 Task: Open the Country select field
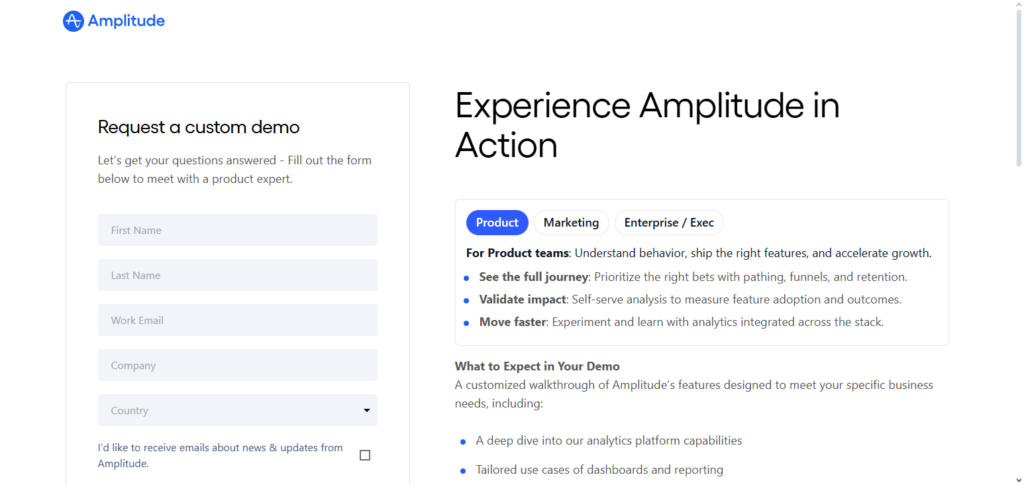point(237,410)
